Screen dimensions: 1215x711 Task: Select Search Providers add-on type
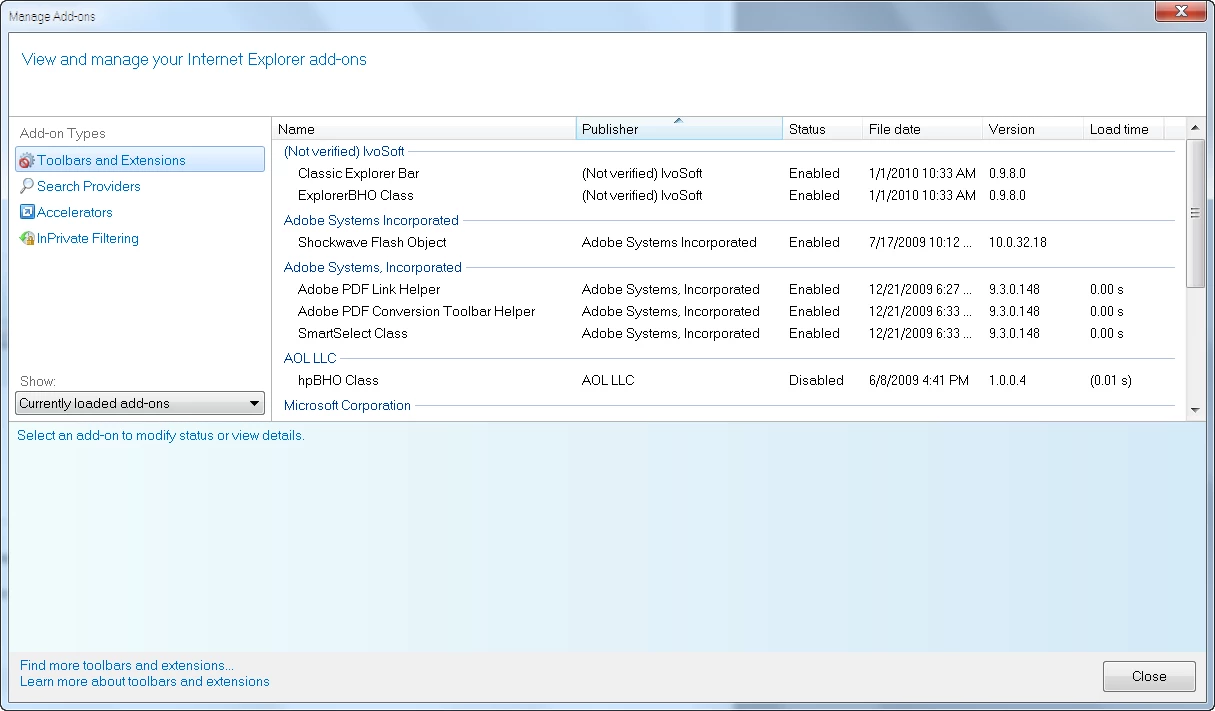point(88,186)
